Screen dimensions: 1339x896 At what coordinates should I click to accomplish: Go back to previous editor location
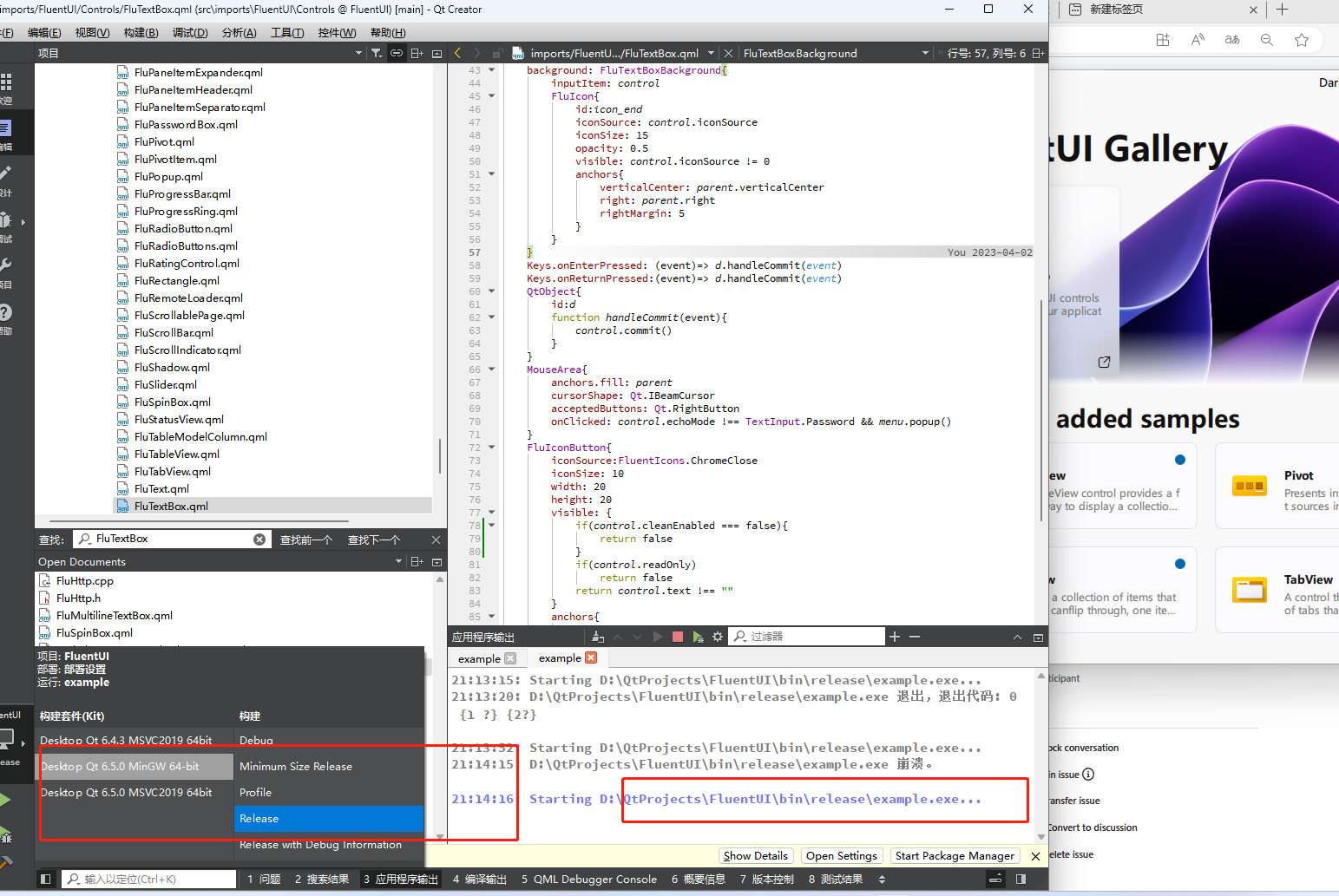tap(458, 53)
